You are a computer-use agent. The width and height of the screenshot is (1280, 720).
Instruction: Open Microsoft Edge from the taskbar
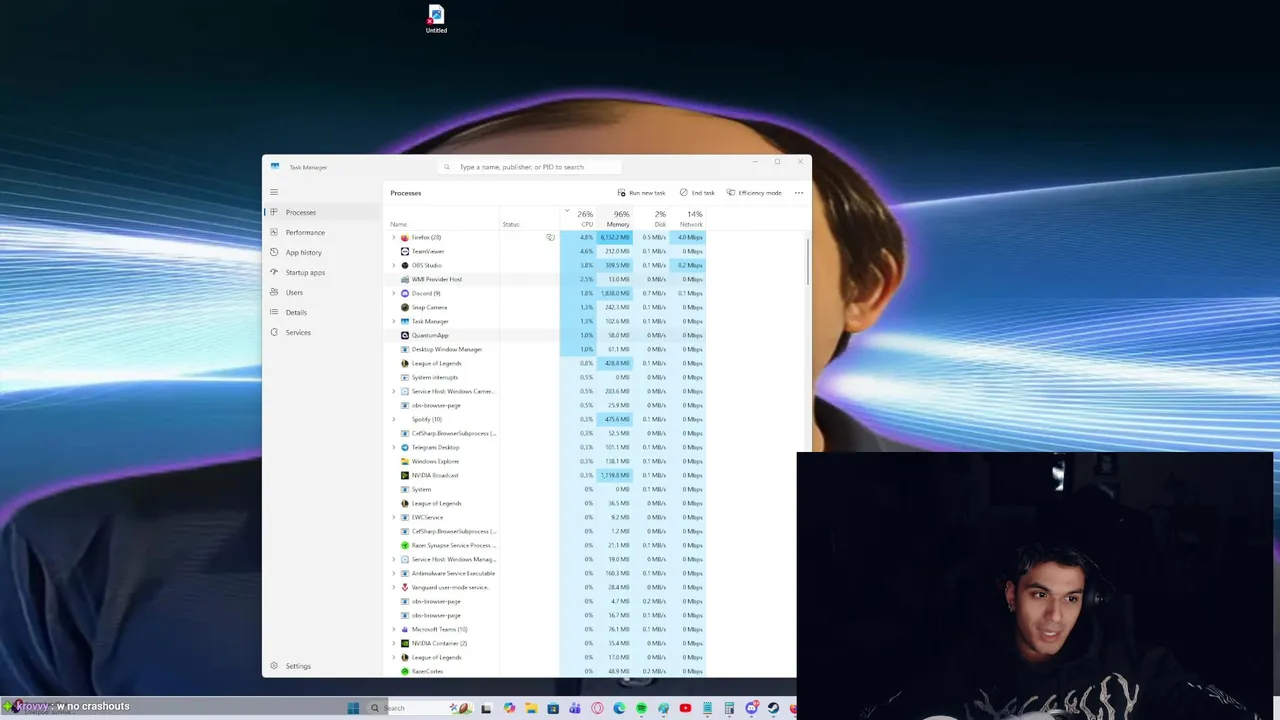point(619,708)
